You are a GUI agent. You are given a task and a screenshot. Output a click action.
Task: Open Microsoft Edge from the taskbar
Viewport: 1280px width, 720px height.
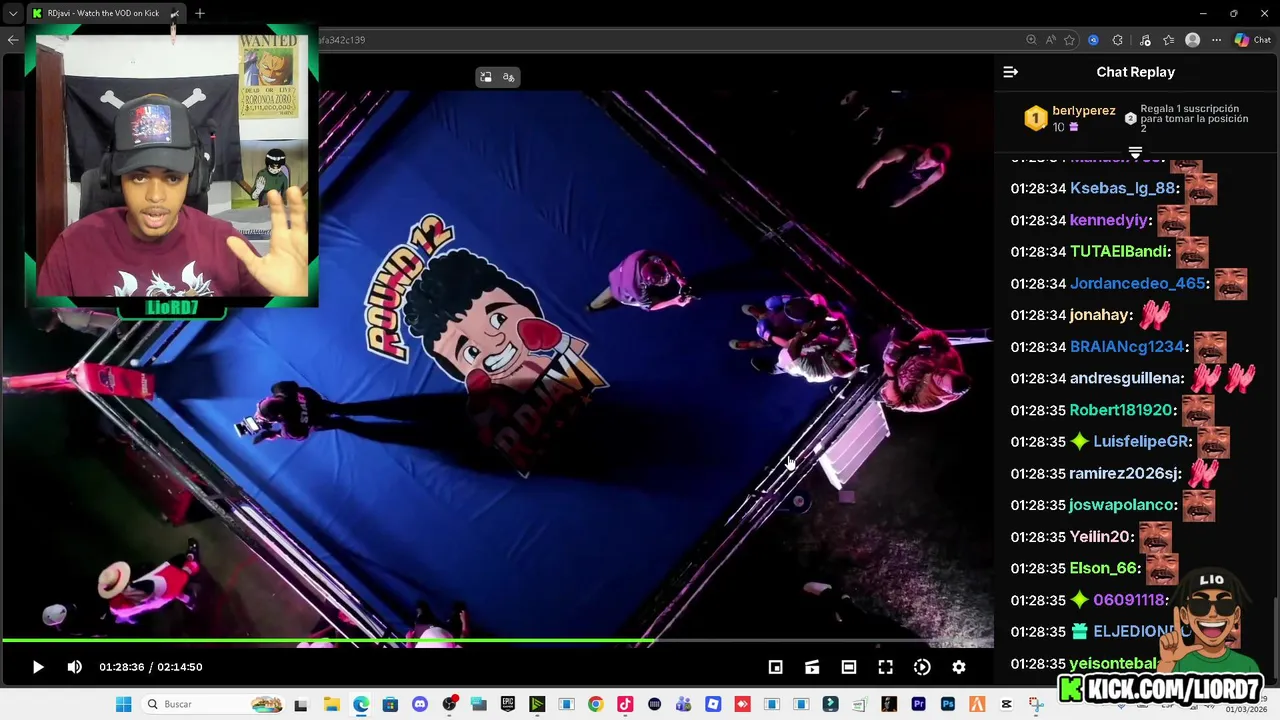tap(360, 704)
